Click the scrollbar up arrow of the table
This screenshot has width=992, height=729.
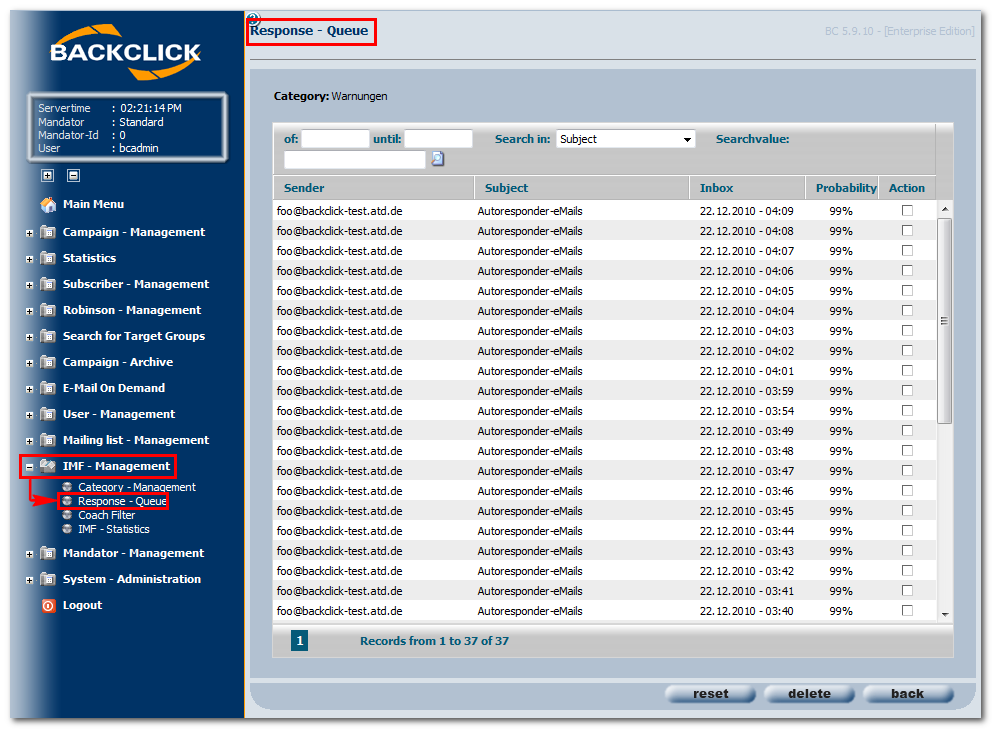point(945,209)
